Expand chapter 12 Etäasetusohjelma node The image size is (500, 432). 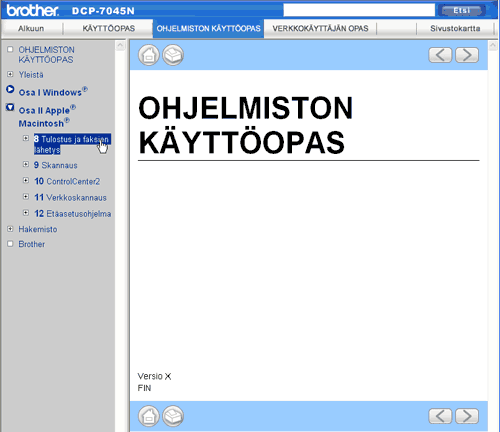26,212
